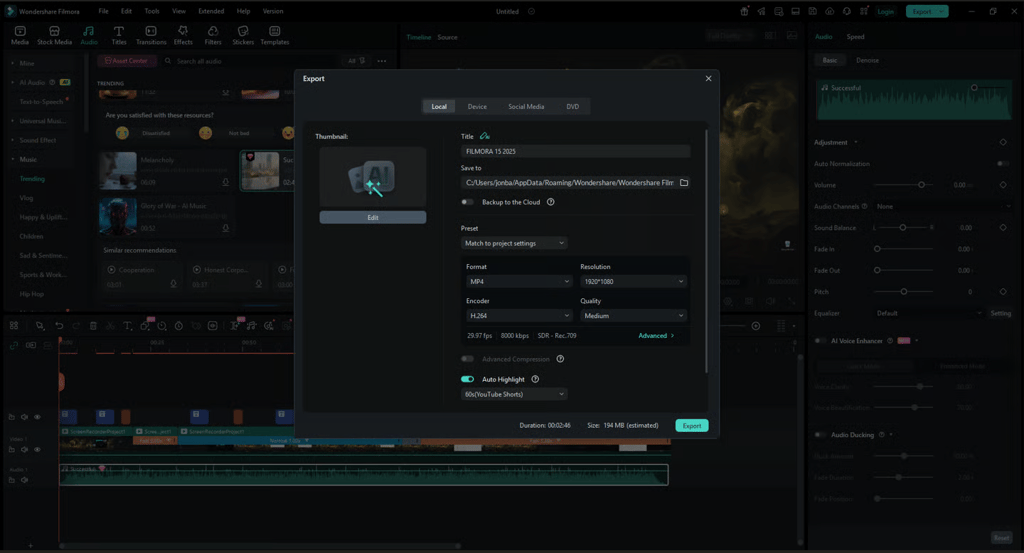
Task: Click the thumbnail Edit button
Action: pyautogui.click(x=373, y=217)
